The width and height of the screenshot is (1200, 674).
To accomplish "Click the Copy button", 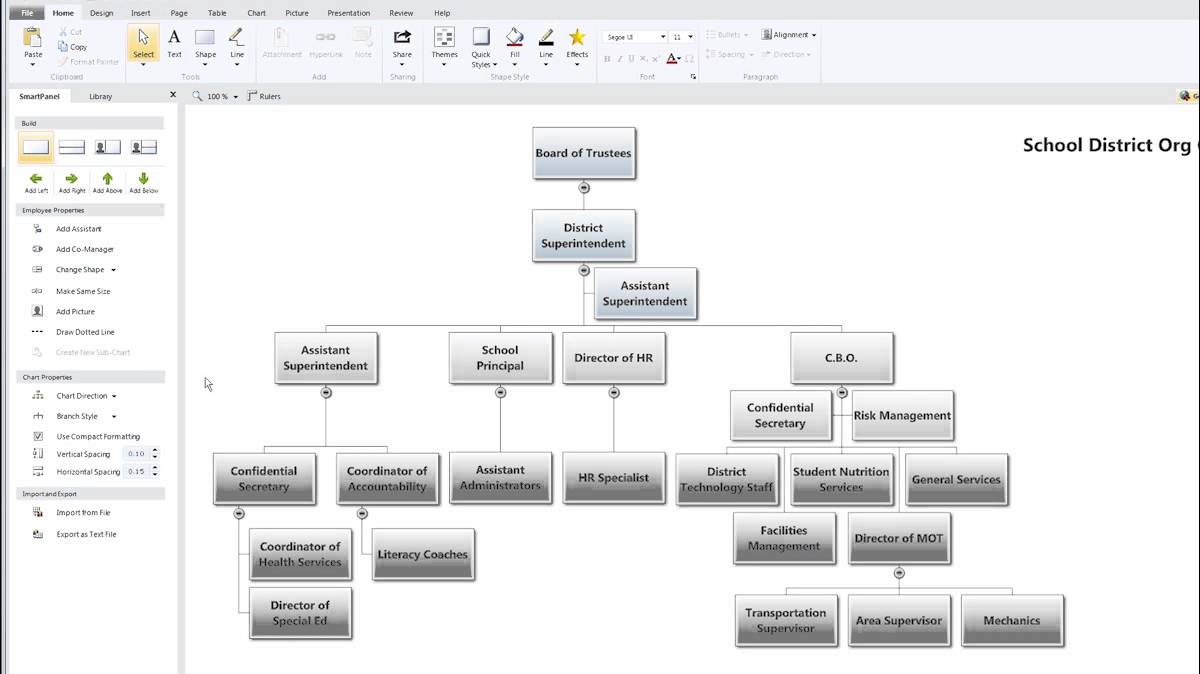I will tap(72, 47).
